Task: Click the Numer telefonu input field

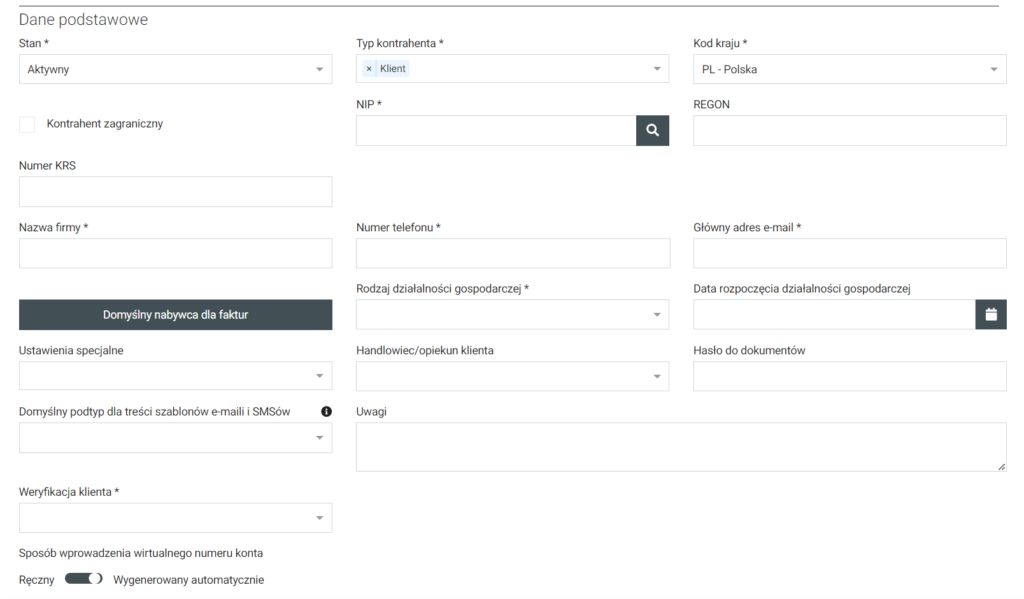Action: tap(512, 253)
